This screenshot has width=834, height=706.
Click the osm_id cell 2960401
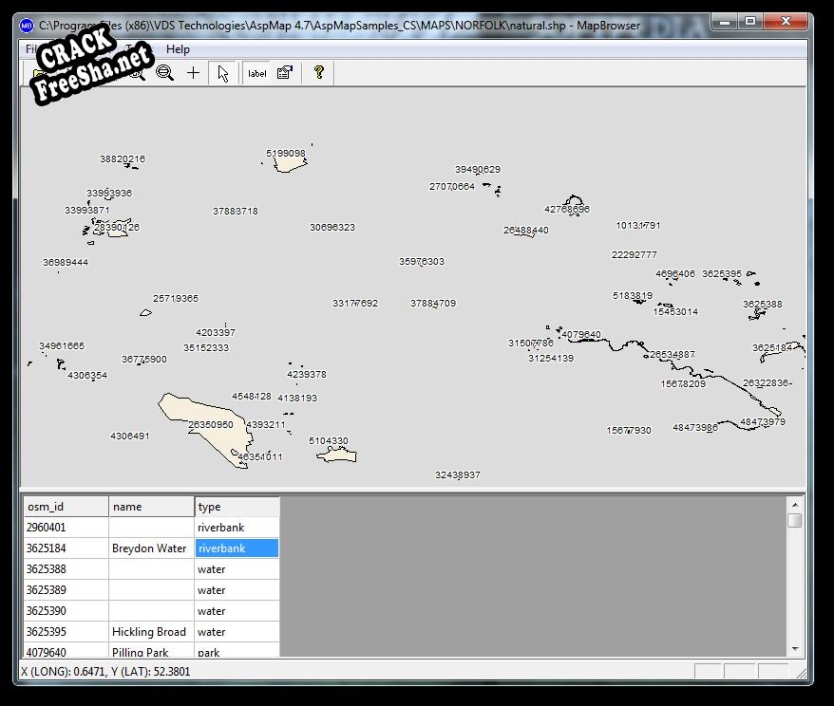tap(65, 527)
